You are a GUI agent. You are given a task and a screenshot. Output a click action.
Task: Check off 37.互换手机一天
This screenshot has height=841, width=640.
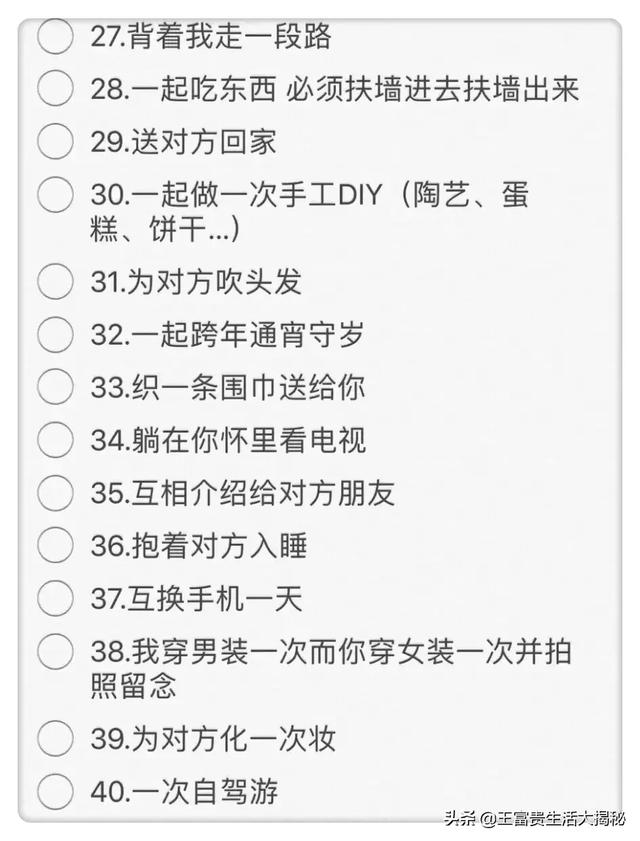click(x=55, y=598)
